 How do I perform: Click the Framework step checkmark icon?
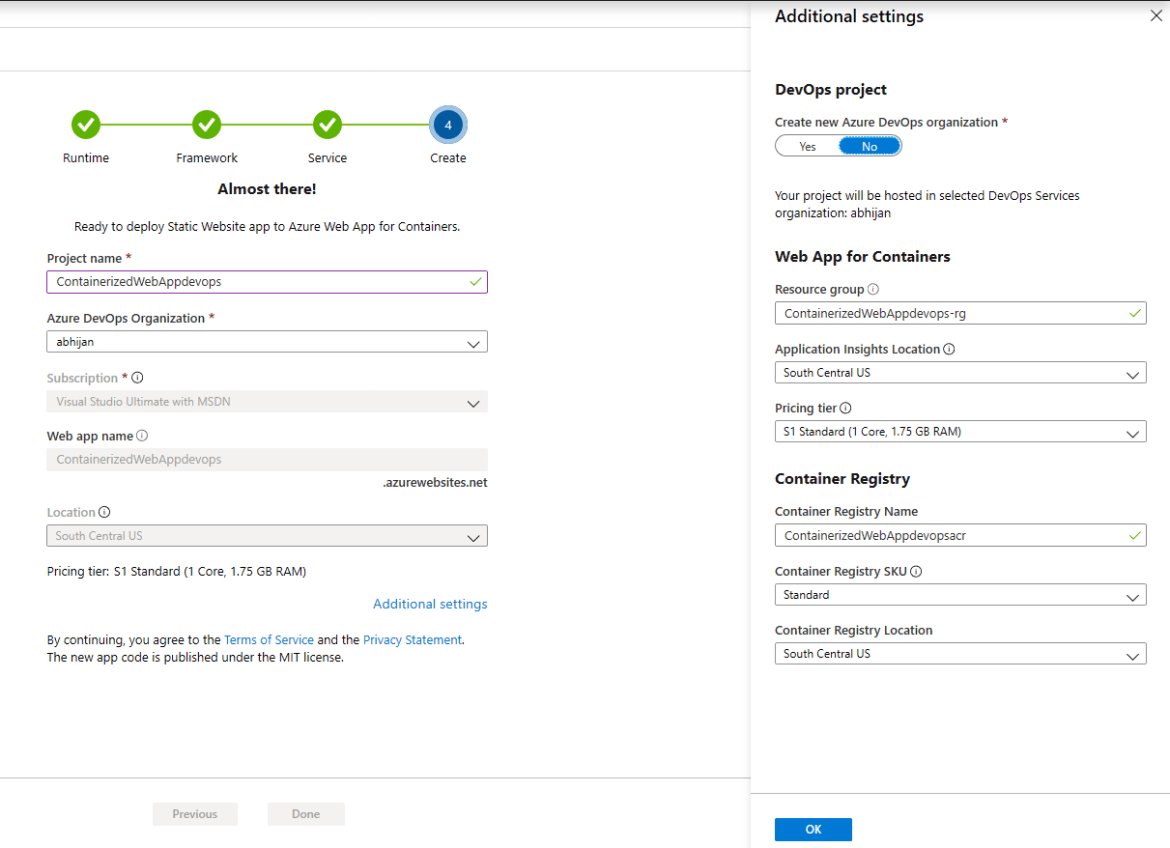(207, 125)
